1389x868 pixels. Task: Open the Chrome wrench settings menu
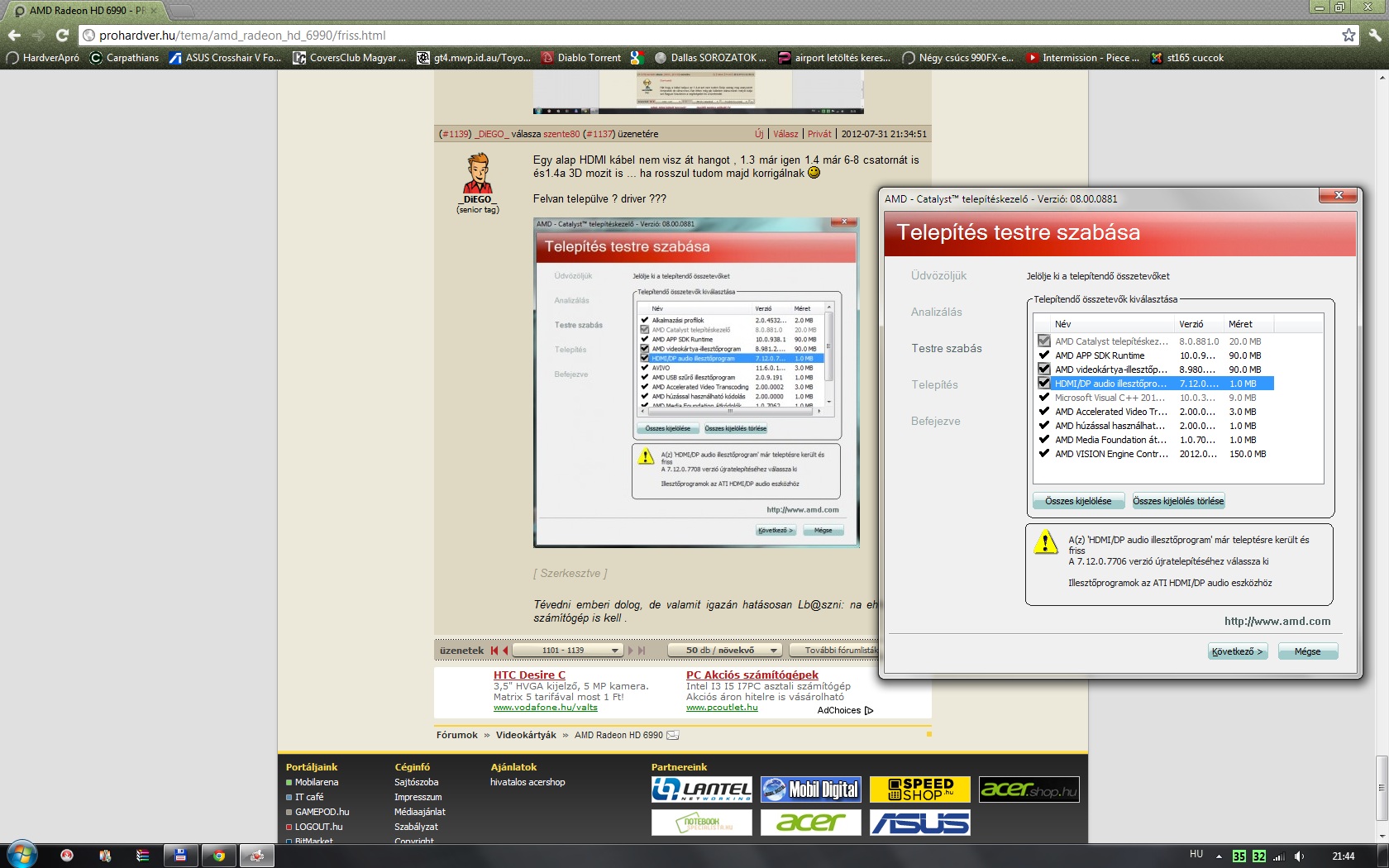point(1374,36)
